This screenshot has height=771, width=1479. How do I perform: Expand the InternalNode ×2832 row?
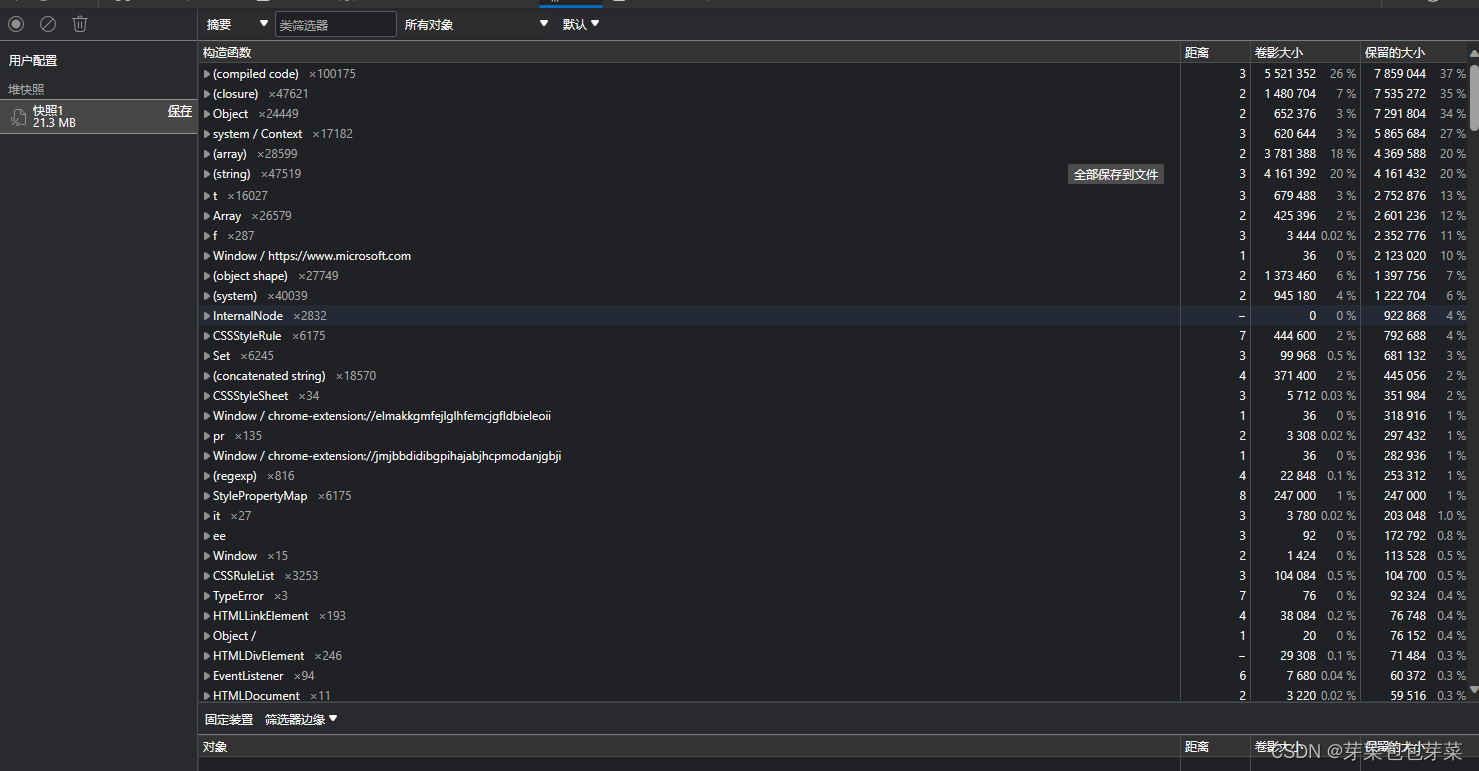click(207, 316)
